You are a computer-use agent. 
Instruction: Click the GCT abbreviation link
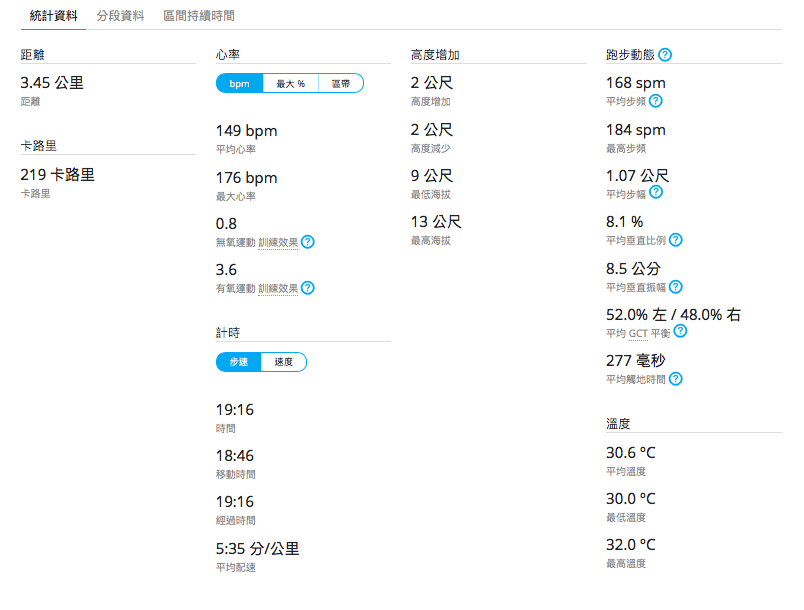(638, 334)
